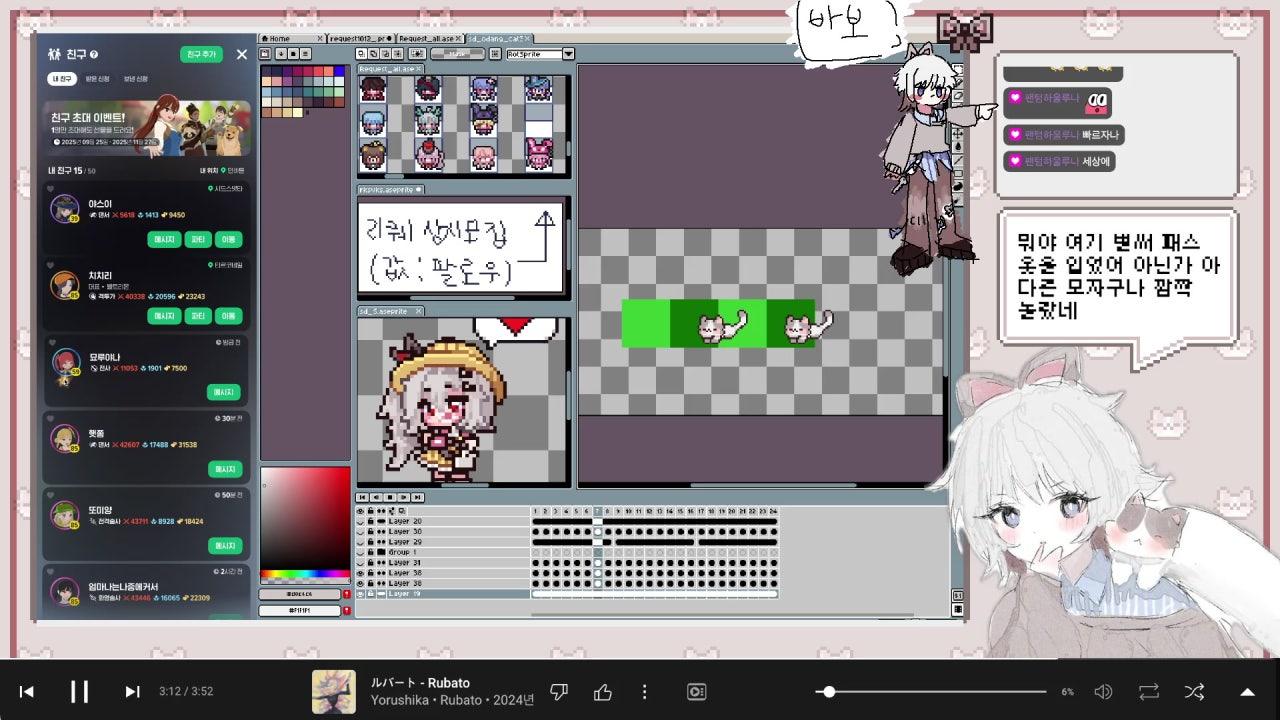Viewport: 1280px width, 720px height.
Task: Close the Request_all.ase preview sub-tab
Action: point(420,69)
